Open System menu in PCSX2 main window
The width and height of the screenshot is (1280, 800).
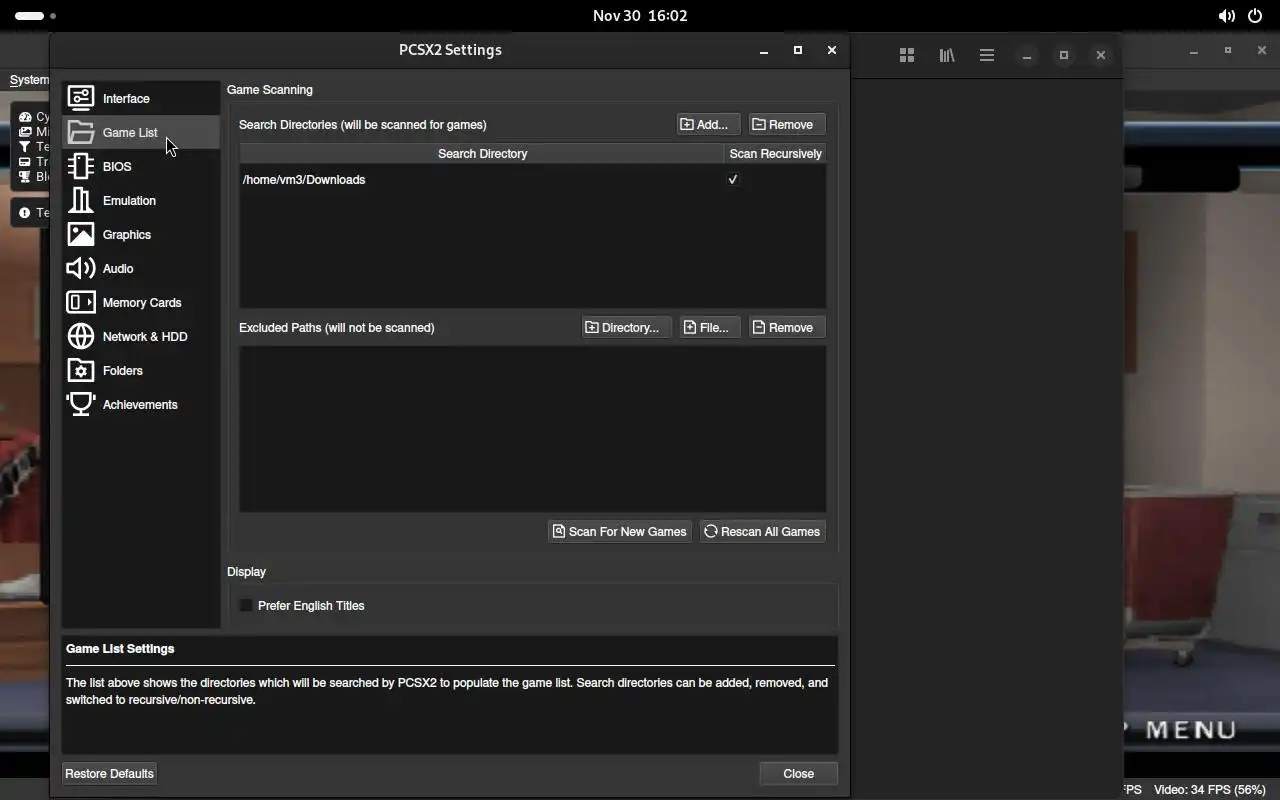(x=28, y=80)
